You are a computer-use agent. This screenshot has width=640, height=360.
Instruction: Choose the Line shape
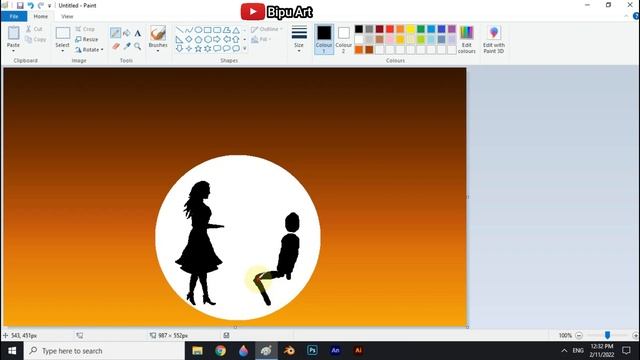[x=179, y=30]
